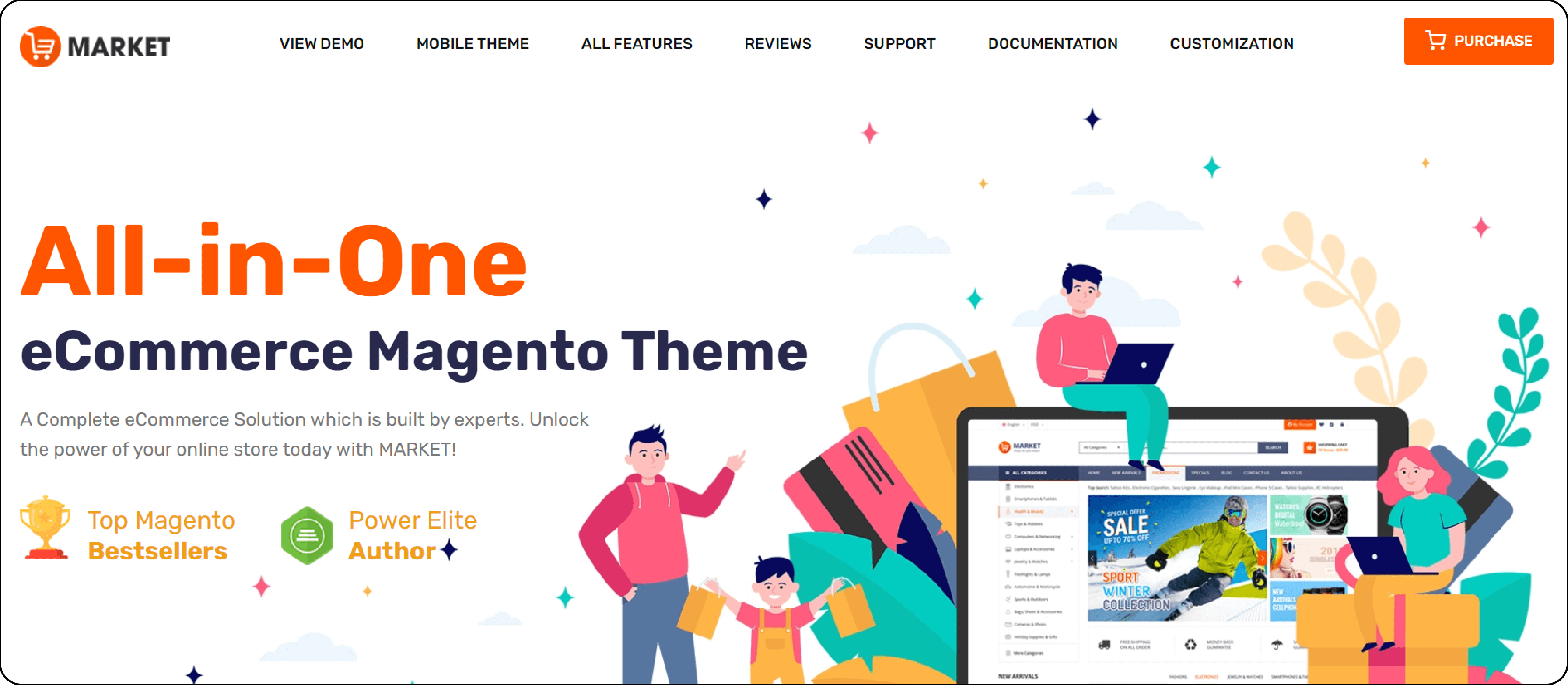The height and width of the screenshot is (685, 1568).
Task: Select ALL FEATURES from the nav bar
Action: (636, 44)
